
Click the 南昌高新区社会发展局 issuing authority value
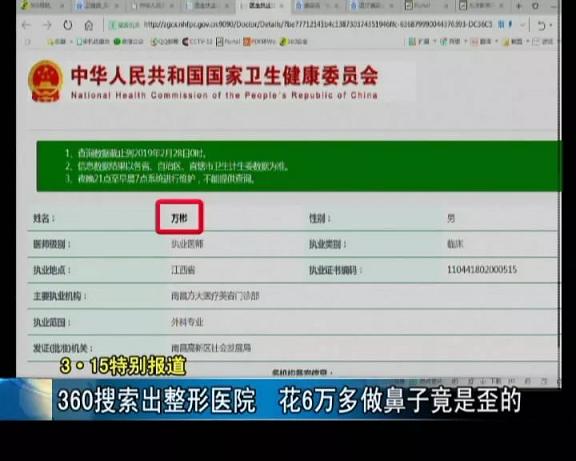[211, 347]
